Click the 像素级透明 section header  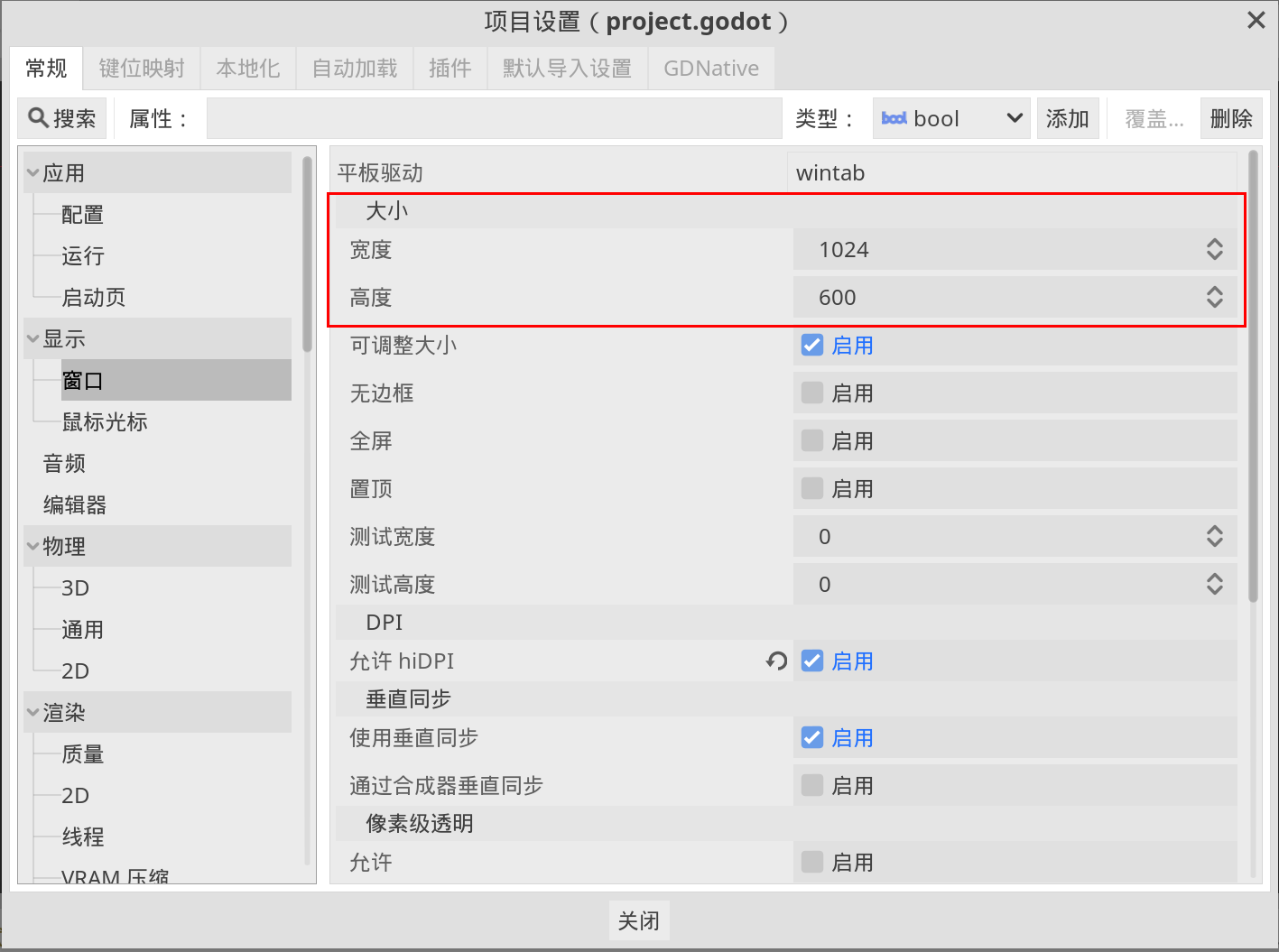coord(786,823)
